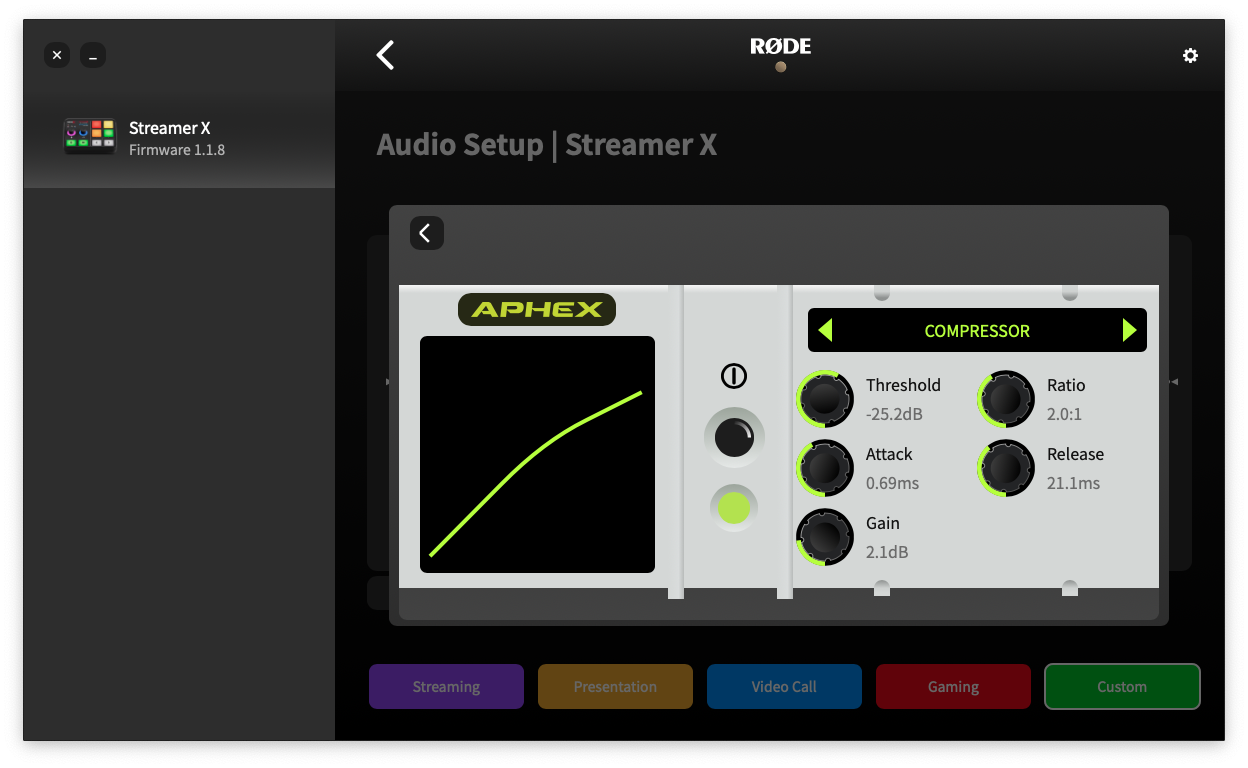
Task: Toggle the compressor power button
Action: point(734,438)
